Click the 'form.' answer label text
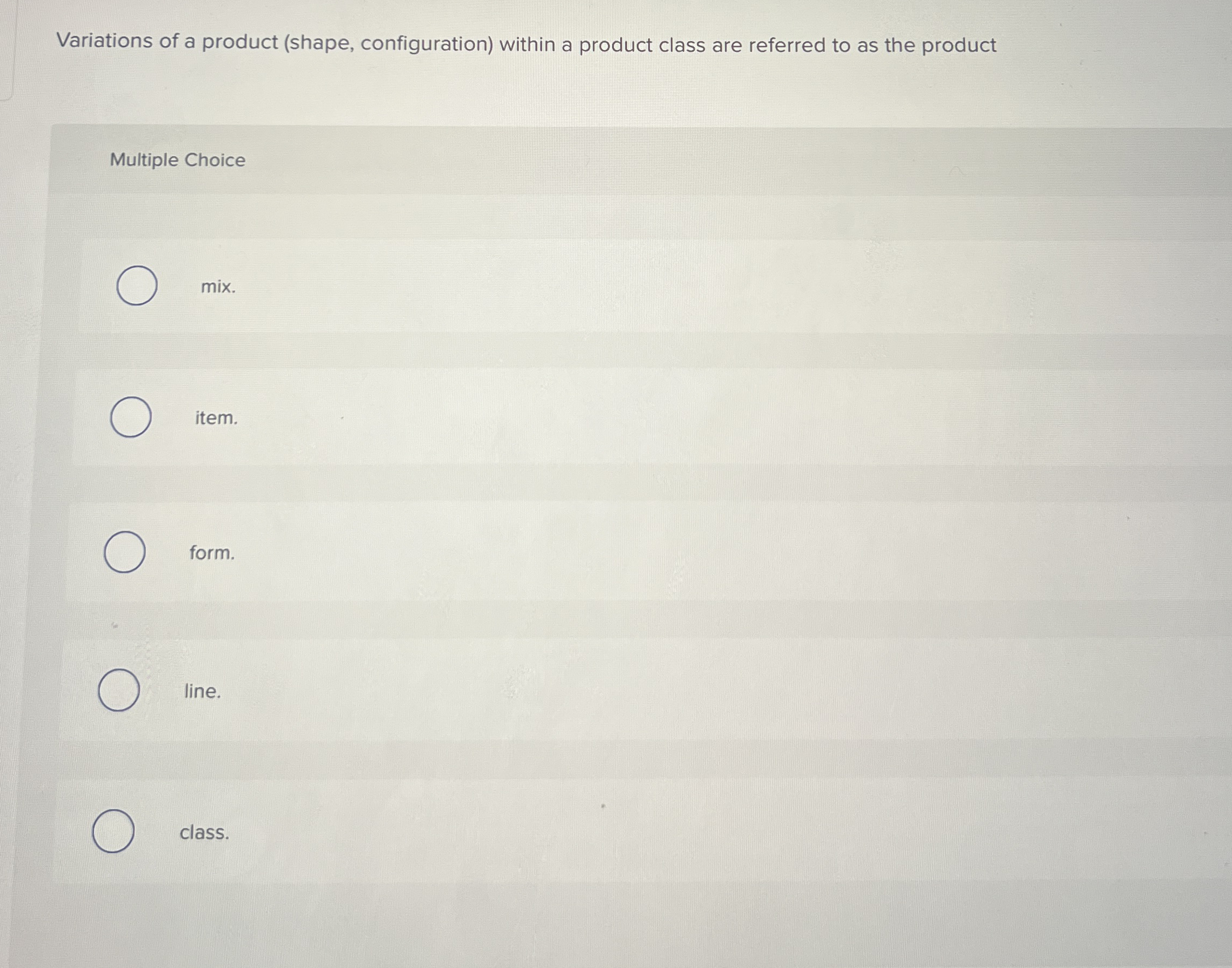Image resolution: width=1232 pixels, height=968 pixels. pos(211,554)
